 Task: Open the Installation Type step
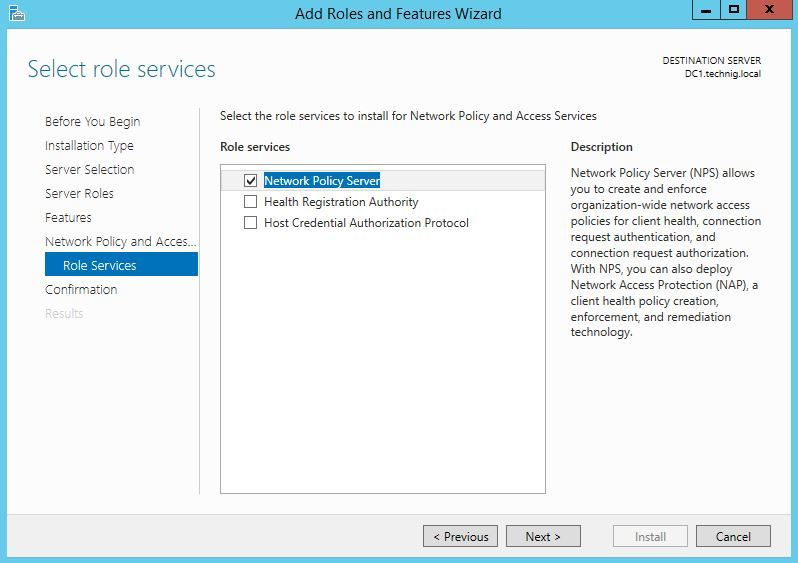click(x=89, y=146)
